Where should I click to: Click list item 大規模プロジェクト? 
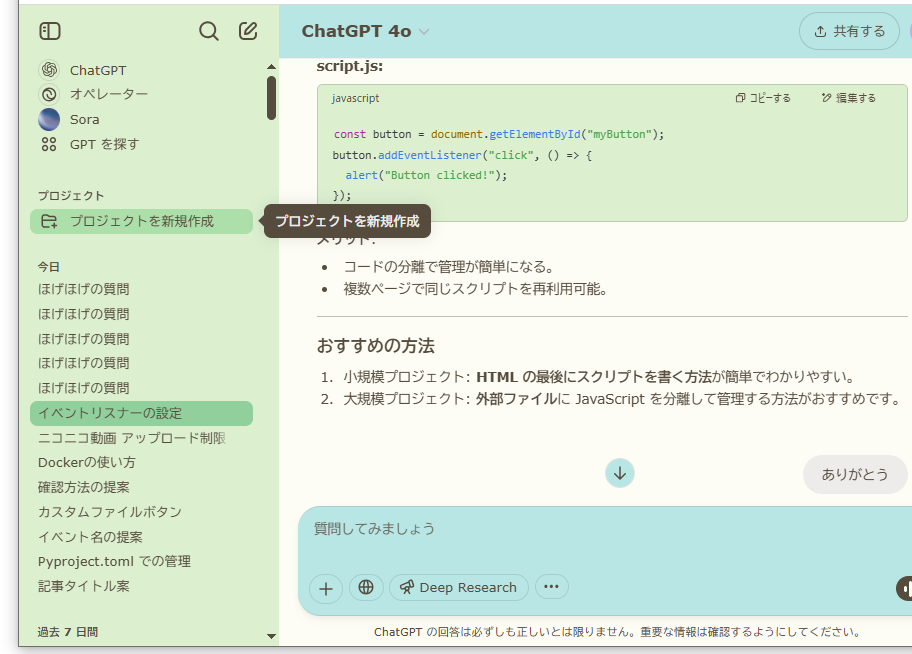click(622, 399)
